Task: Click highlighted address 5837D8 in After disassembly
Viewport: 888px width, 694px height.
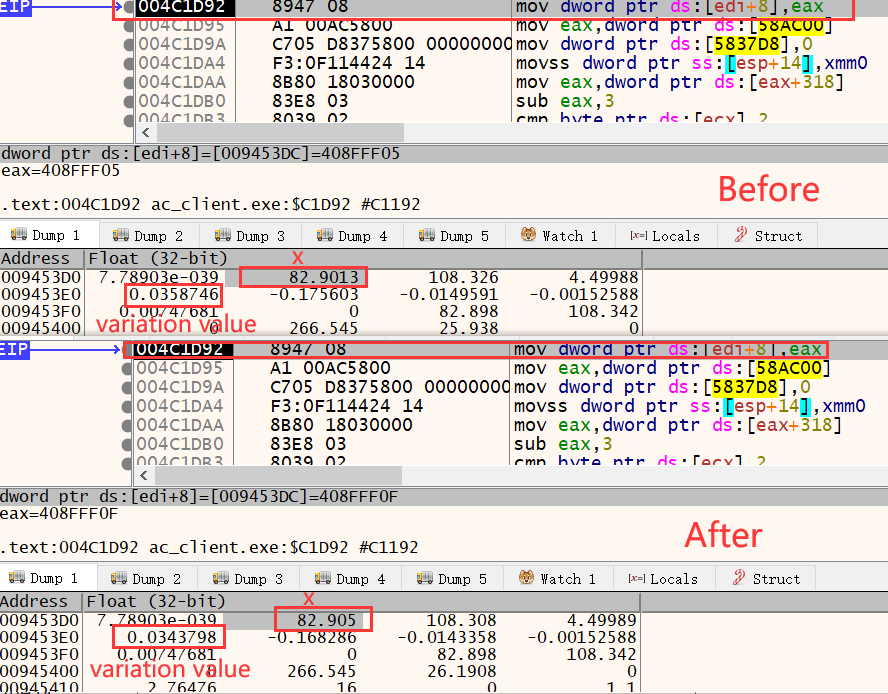Action: click(733, 387)
